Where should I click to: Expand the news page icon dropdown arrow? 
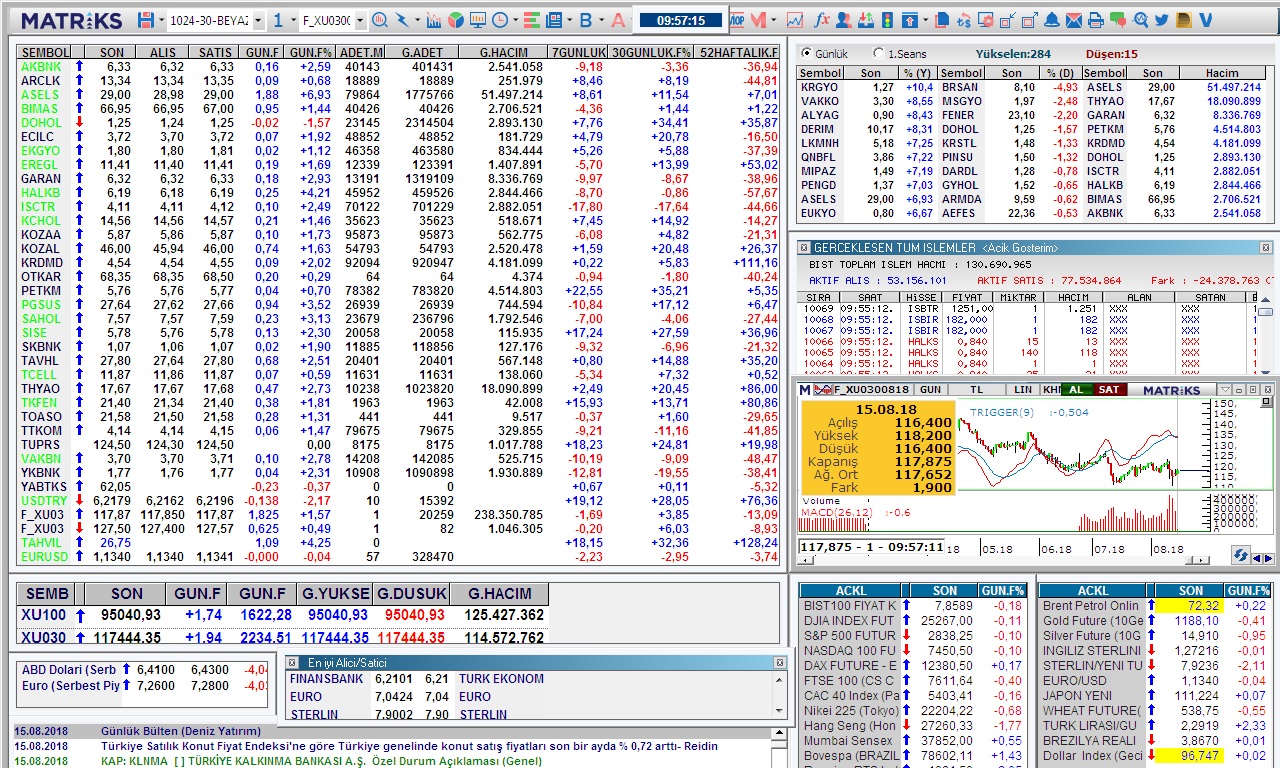(x=569, y=20)
